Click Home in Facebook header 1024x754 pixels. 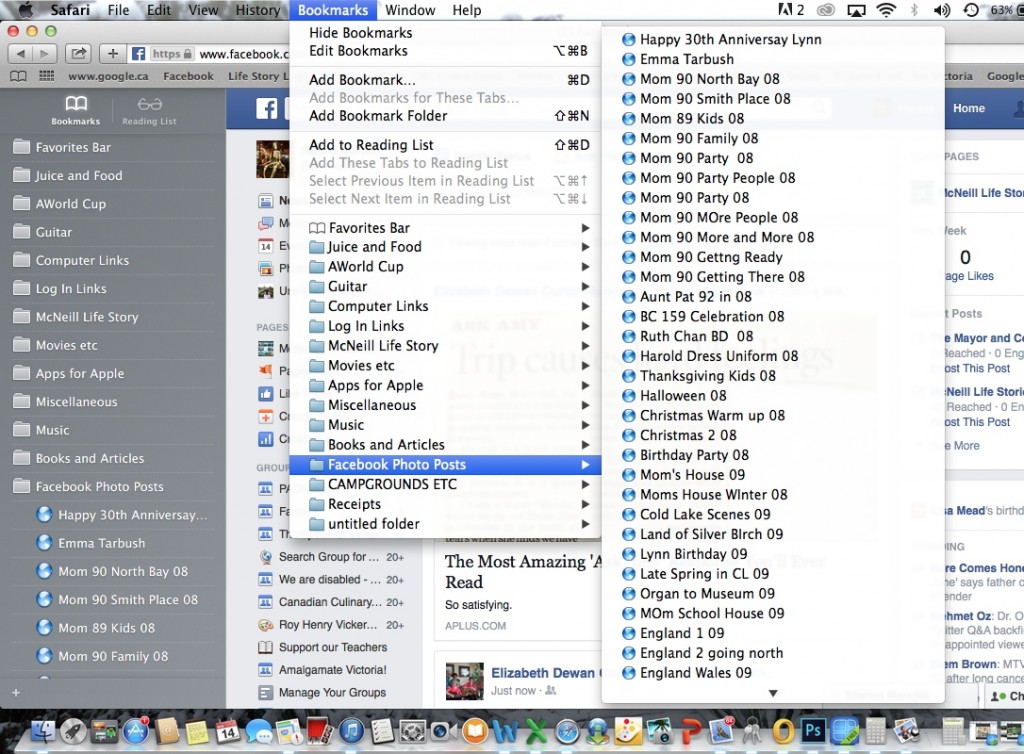tap(968, 108)
